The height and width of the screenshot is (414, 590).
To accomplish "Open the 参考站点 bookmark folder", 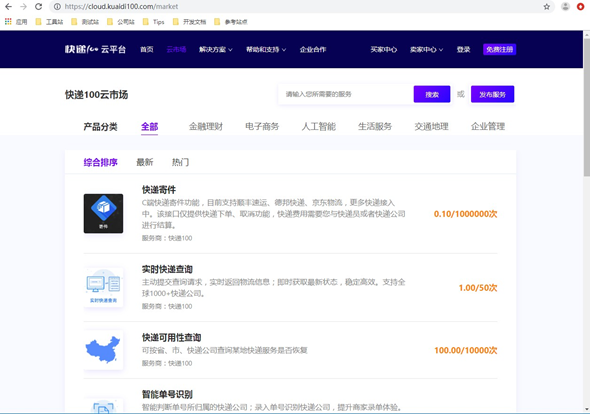I will 231,22.
